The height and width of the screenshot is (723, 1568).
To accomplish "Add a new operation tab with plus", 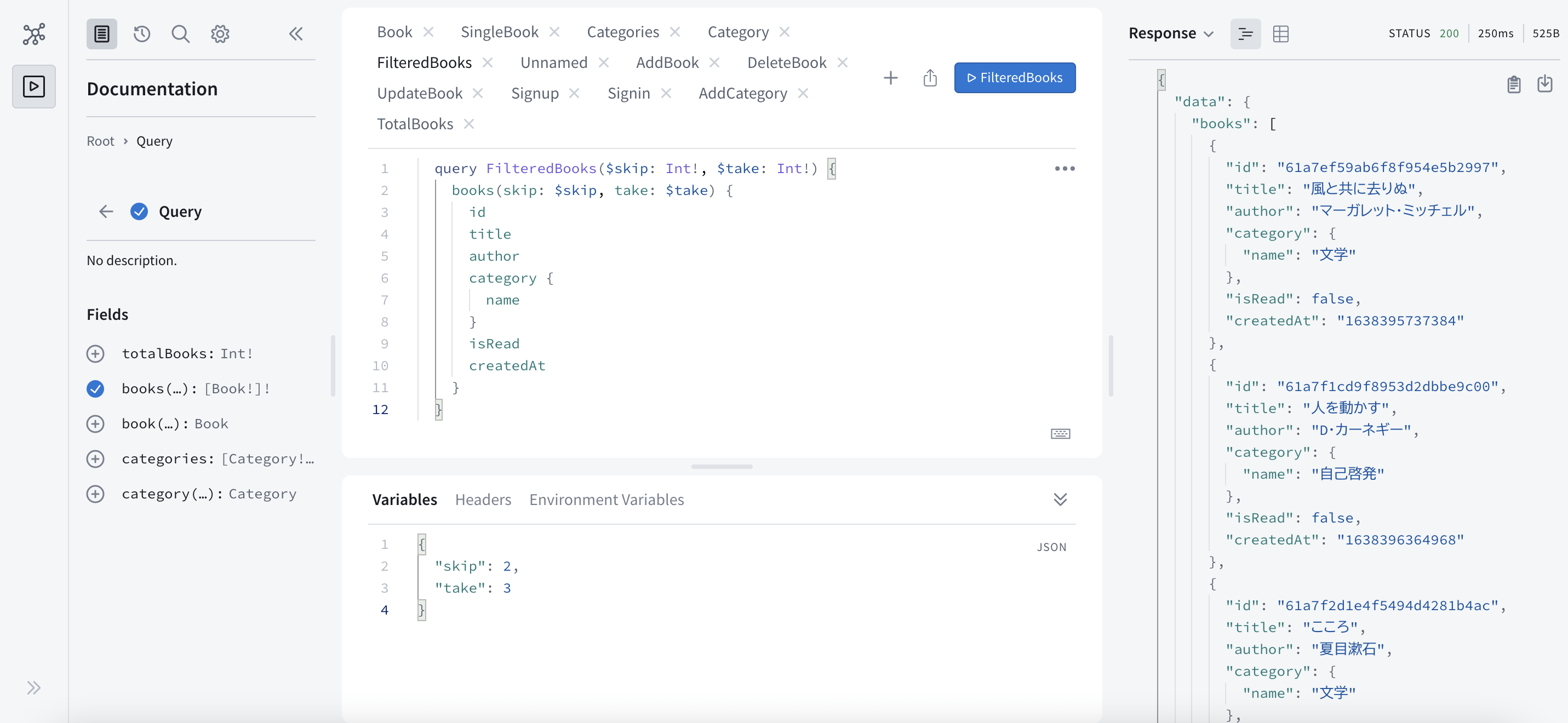I will click(x=890, y=78).
